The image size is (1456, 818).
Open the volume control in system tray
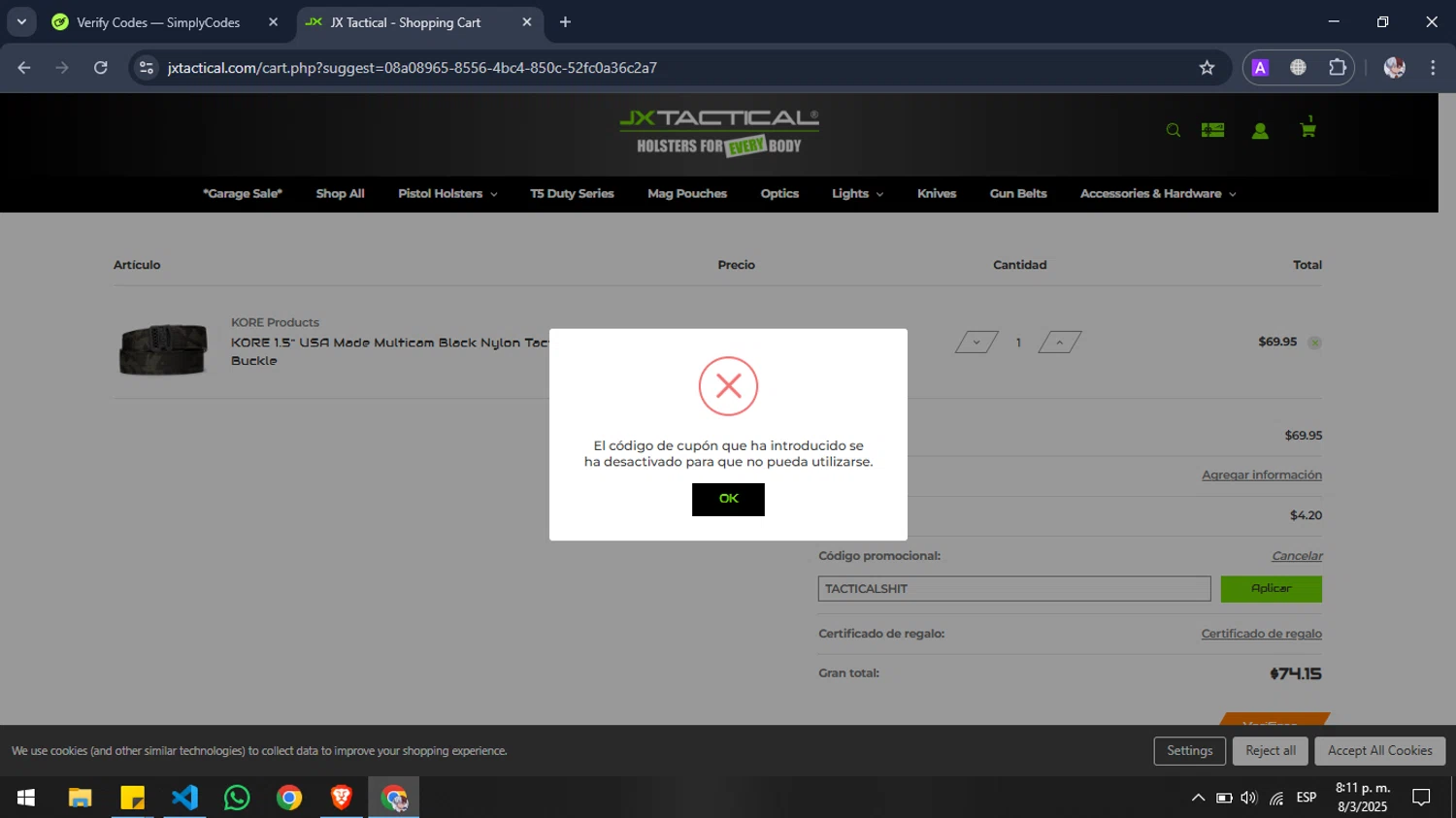pos(1249,798)
